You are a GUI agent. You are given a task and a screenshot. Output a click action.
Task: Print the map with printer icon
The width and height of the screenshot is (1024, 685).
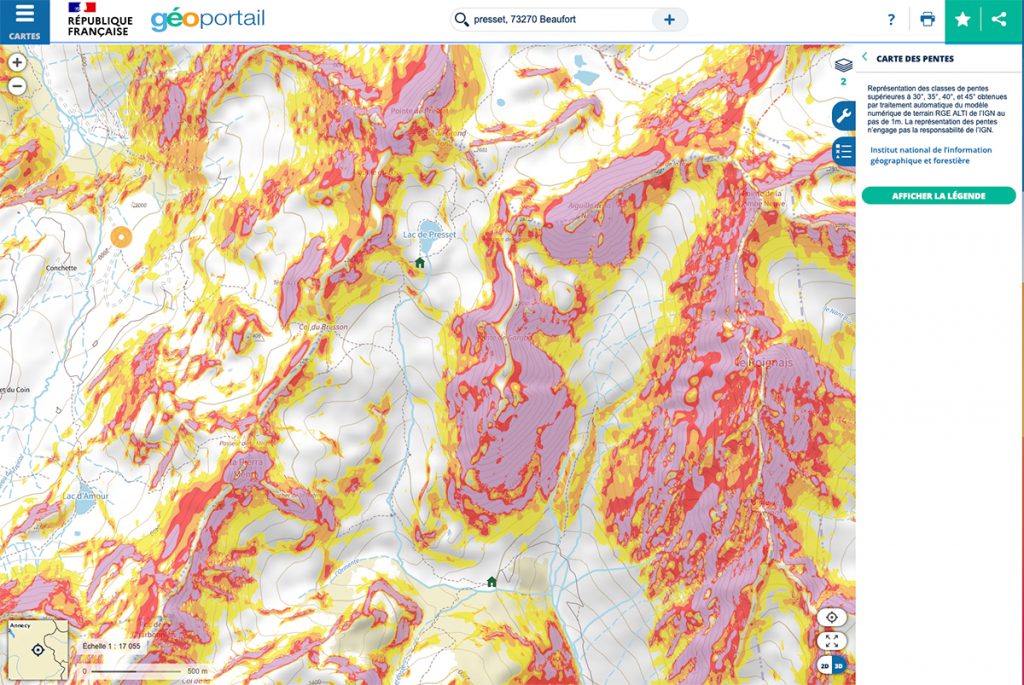point(927,19)
